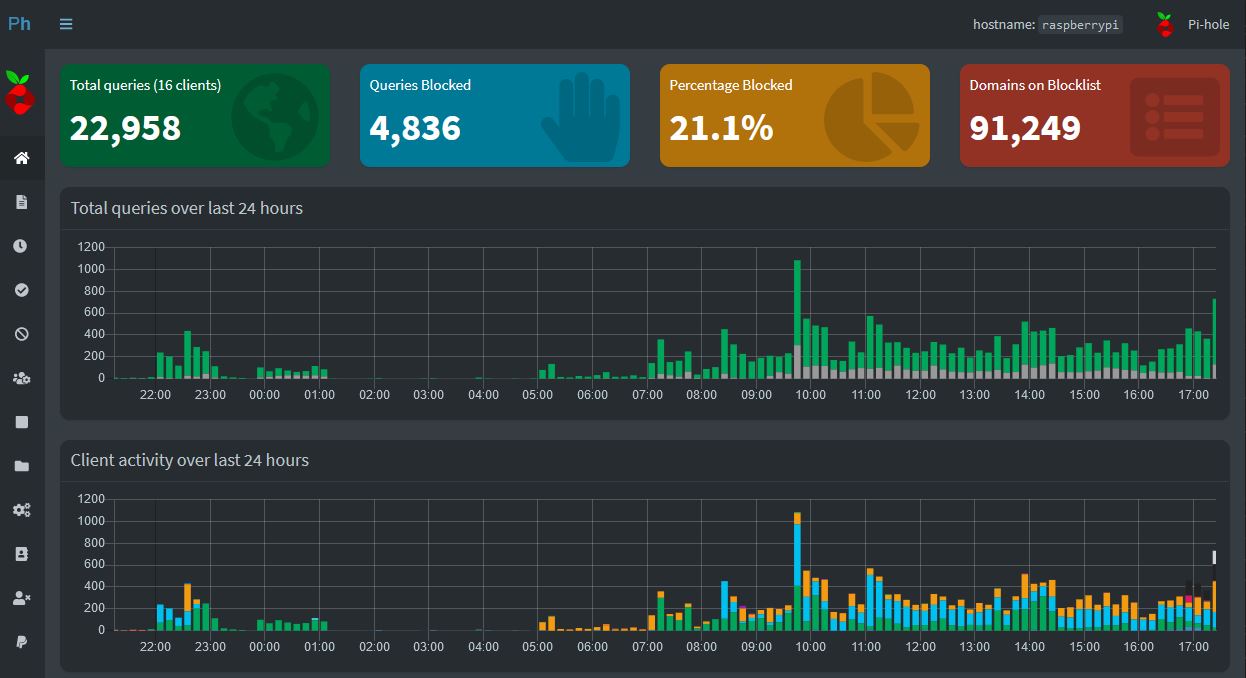1246x678 pixels.
Task: Click the blacklist ban-circle sidebar icon
Action: click(x=21, y=334)
